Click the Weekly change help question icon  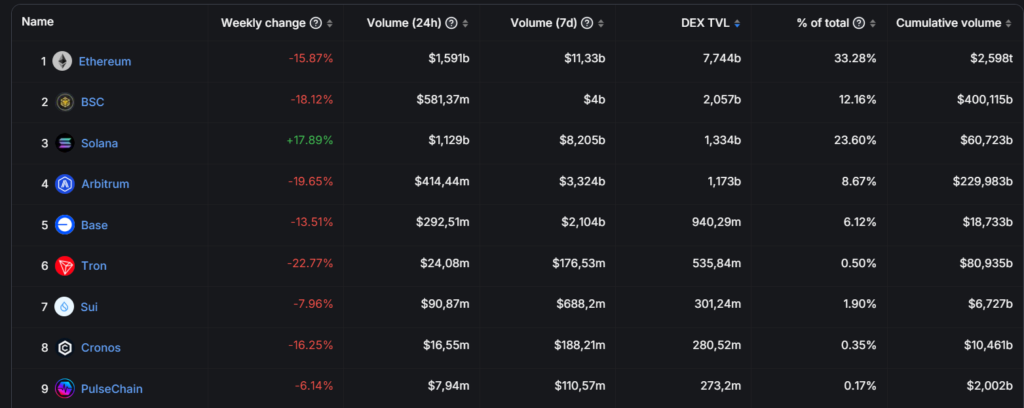316,23
